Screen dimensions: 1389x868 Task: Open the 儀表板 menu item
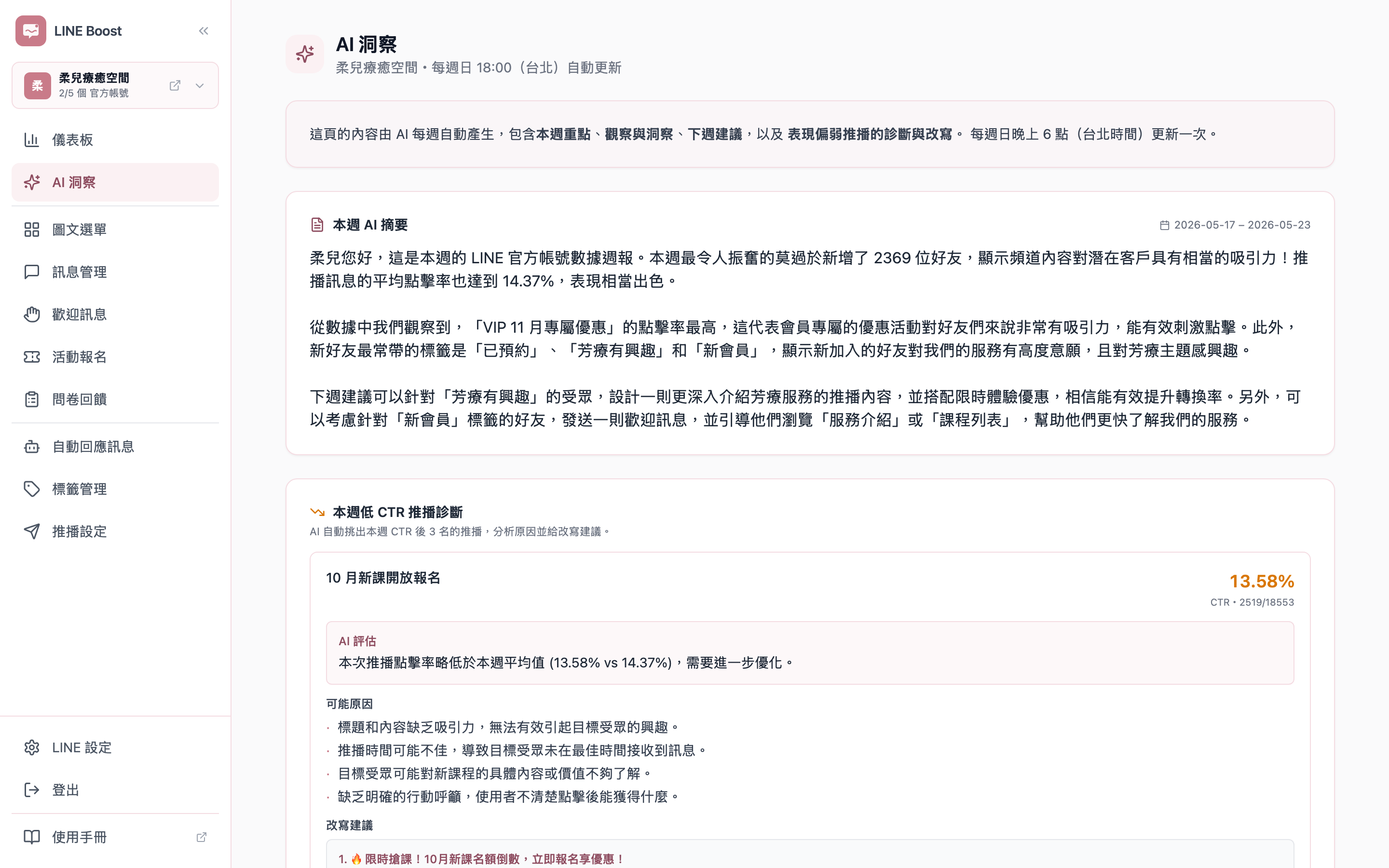pyautogui.click(x=115, y=139)
